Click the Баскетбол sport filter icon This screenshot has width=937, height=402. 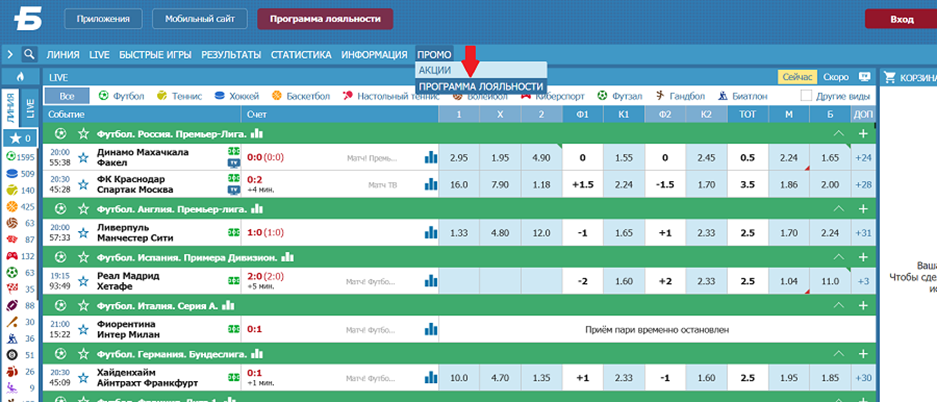point(276,96)
